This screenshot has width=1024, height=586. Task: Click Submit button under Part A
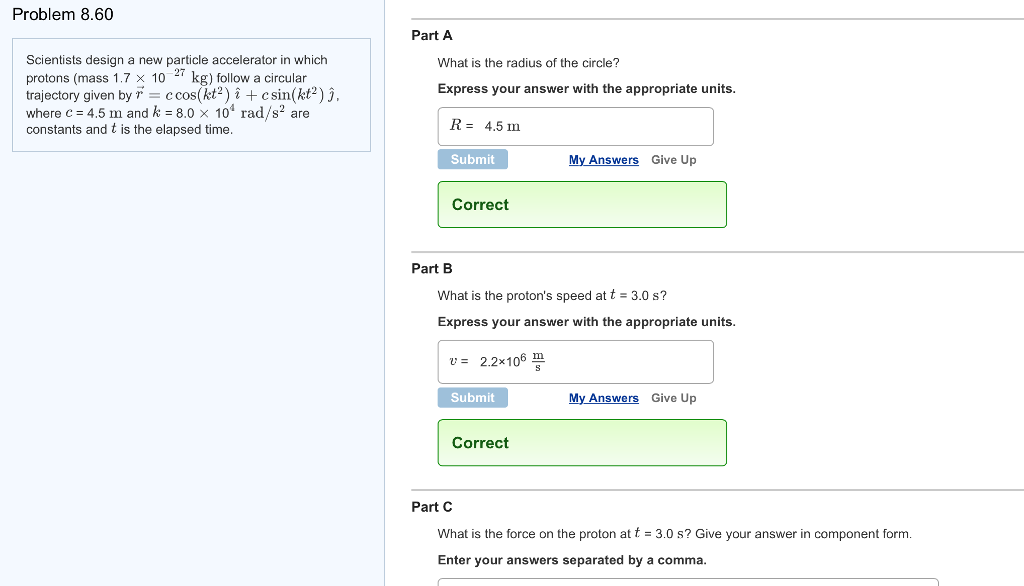pos(472,160)
